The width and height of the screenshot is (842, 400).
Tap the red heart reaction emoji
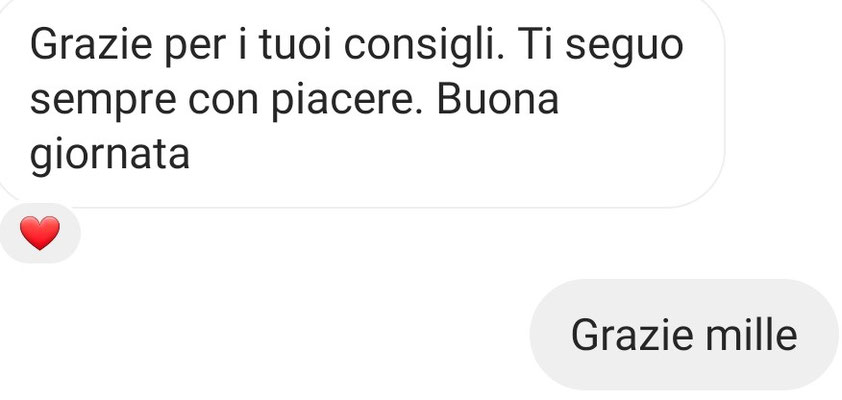click(40, 233)
